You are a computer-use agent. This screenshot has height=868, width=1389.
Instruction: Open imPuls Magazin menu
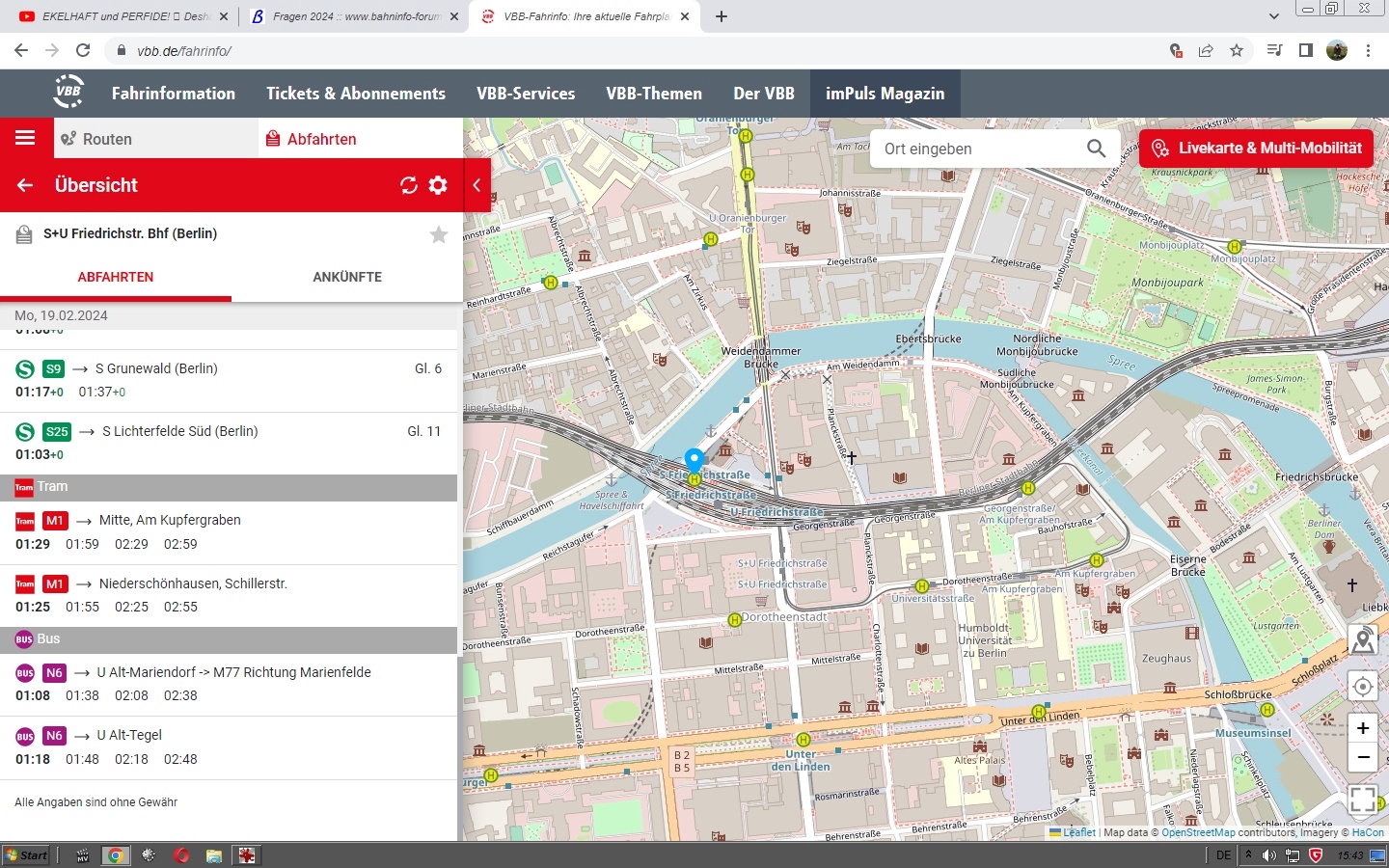[885, 94]
